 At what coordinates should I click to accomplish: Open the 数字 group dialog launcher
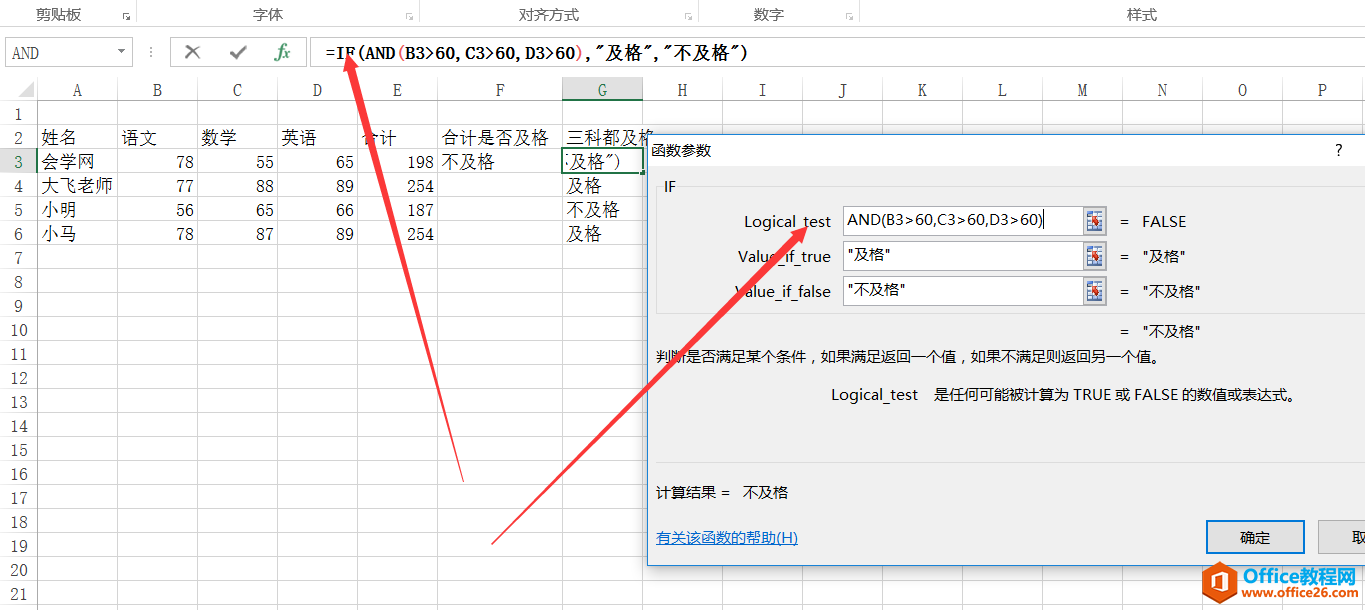[x=850, y=16]
